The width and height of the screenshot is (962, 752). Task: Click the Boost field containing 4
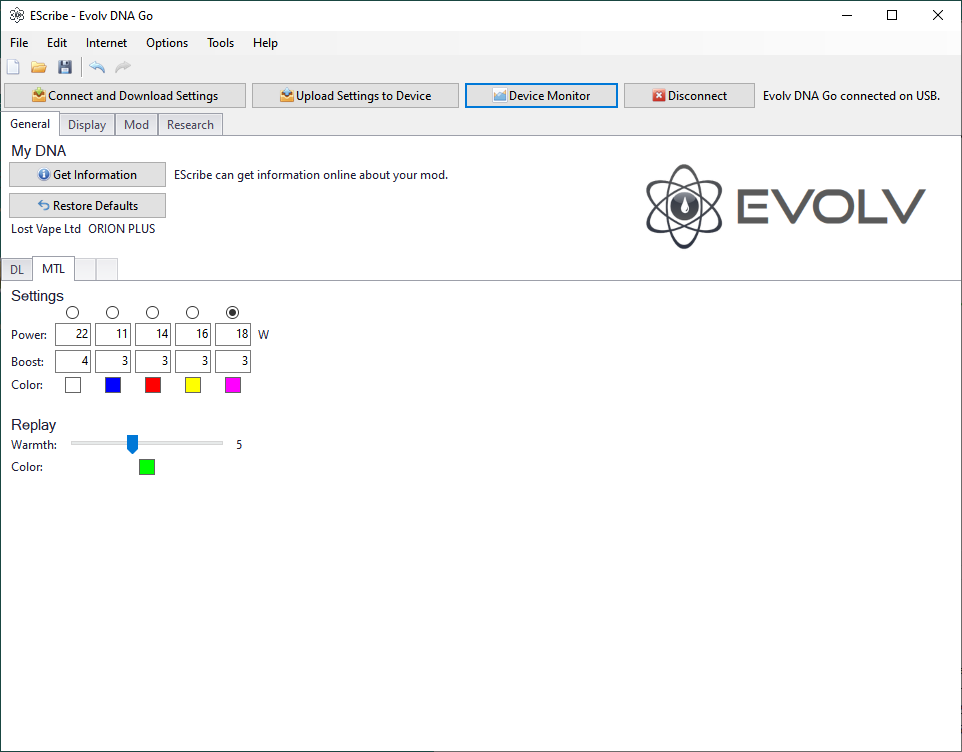pos(73,361)
